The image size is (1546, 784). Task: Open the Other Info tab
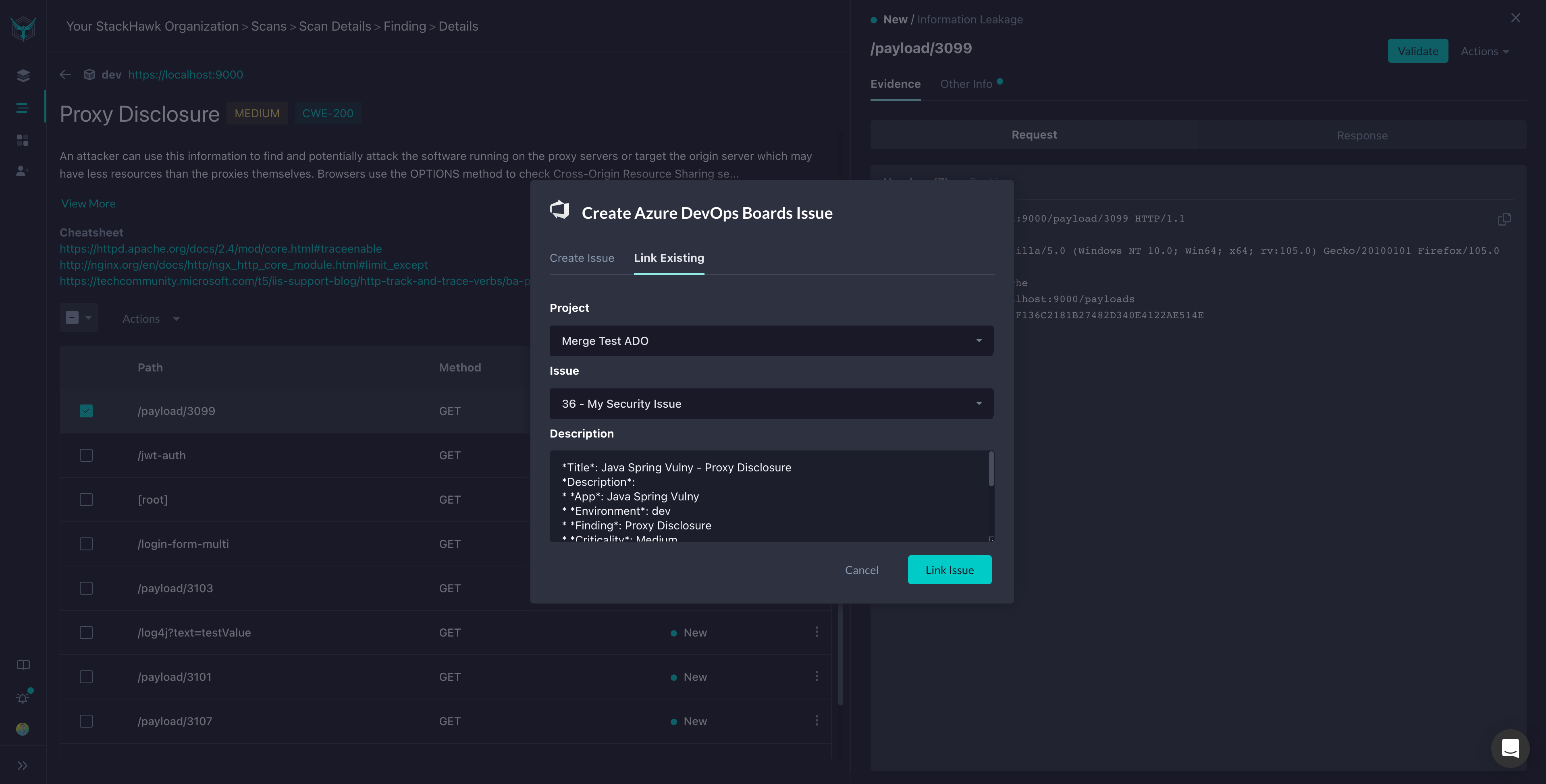point(966,84)
